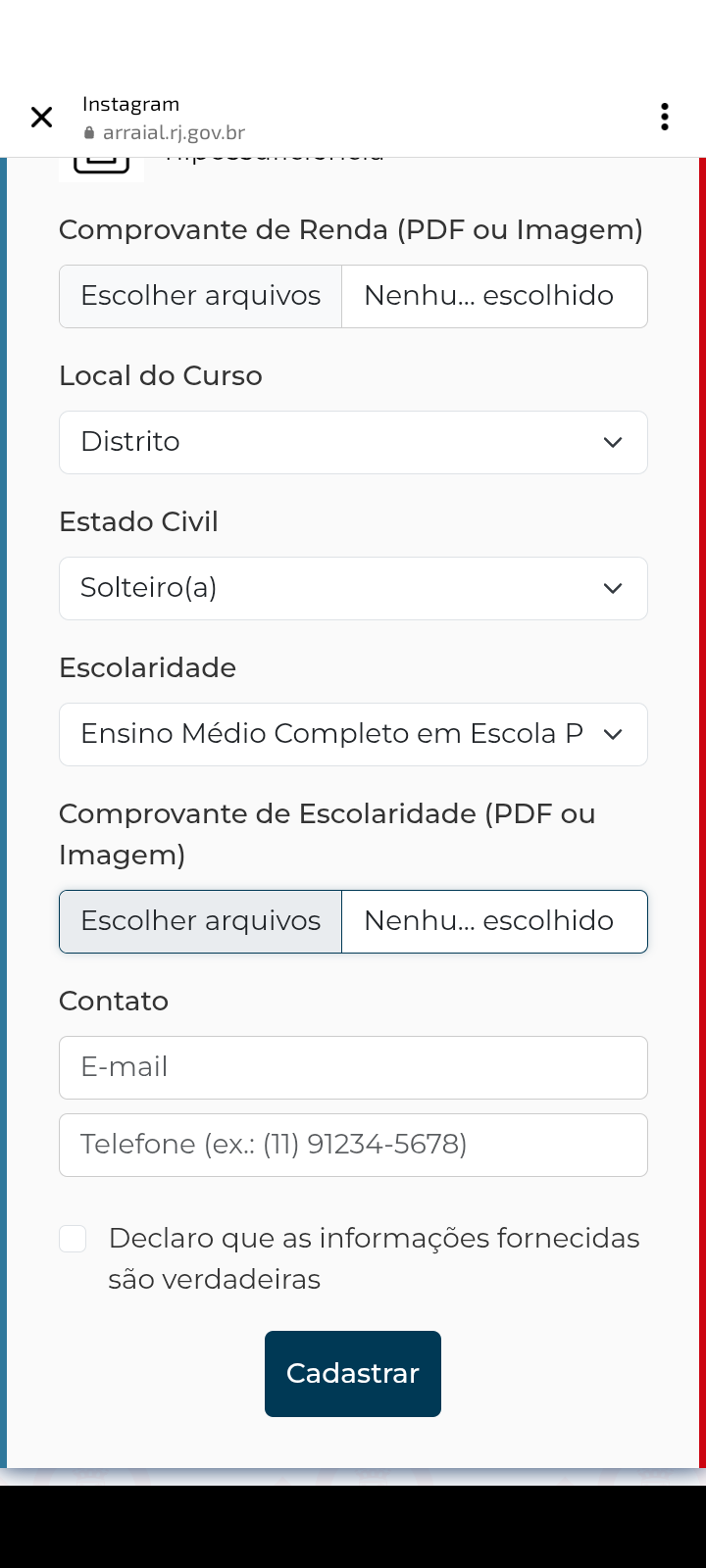The image size is (706, 1568).
Task: Open the three-dot browser options menu
Action: coord(665,118)
